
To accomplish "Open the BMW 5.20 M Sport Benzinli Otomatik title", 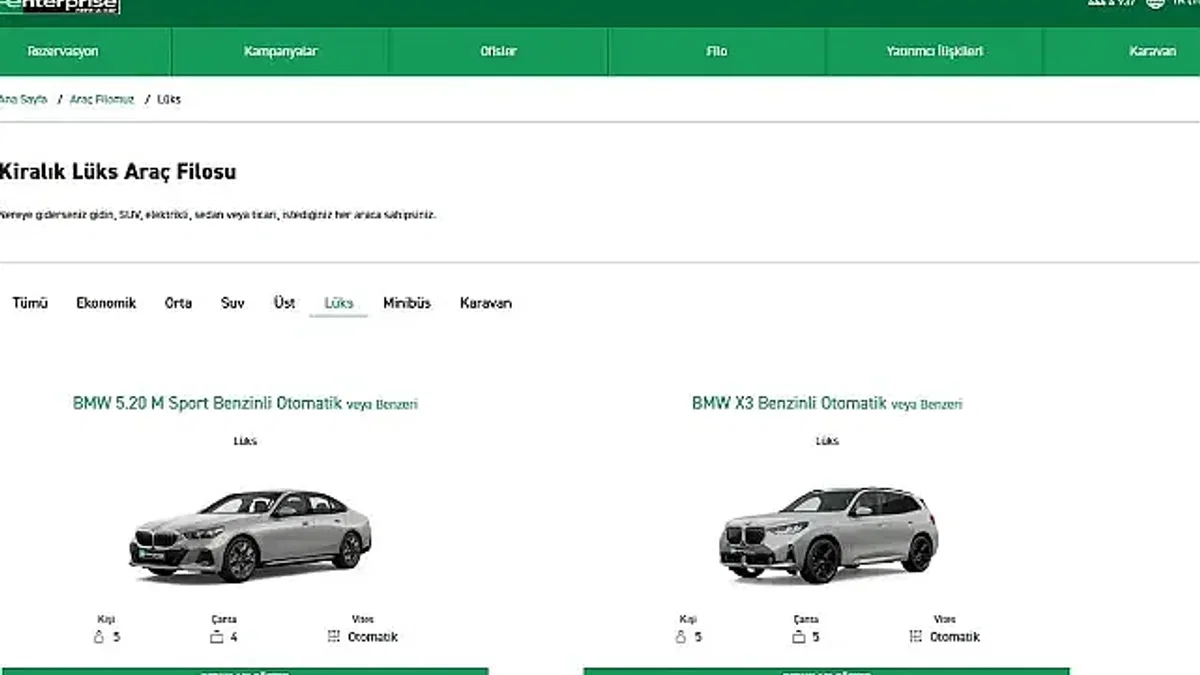I will (x=245, y=404).
